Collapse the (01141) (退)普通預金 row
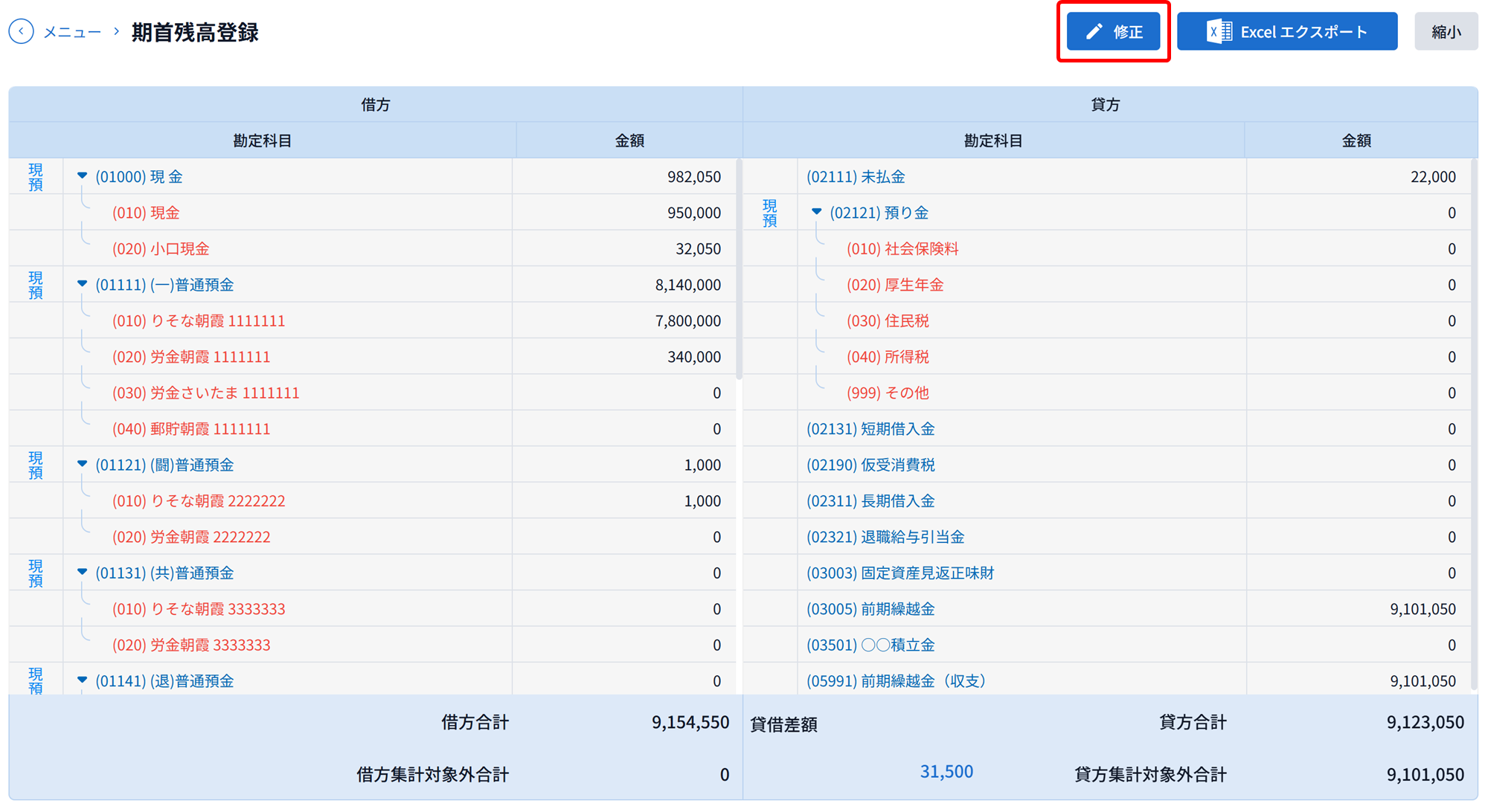This screenshot has width=1488, height=812. [82, 680]
